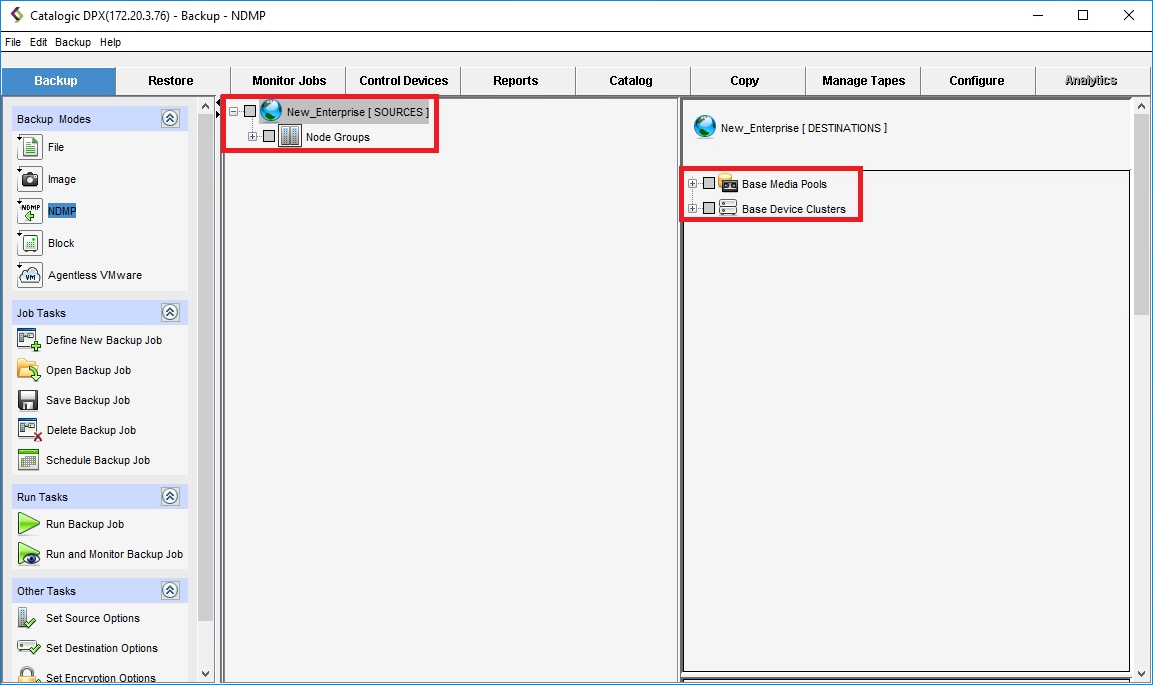Collapse the Backup Modes panel
Viewport: 1153px width, 685px height.
(x=170, y=119)
